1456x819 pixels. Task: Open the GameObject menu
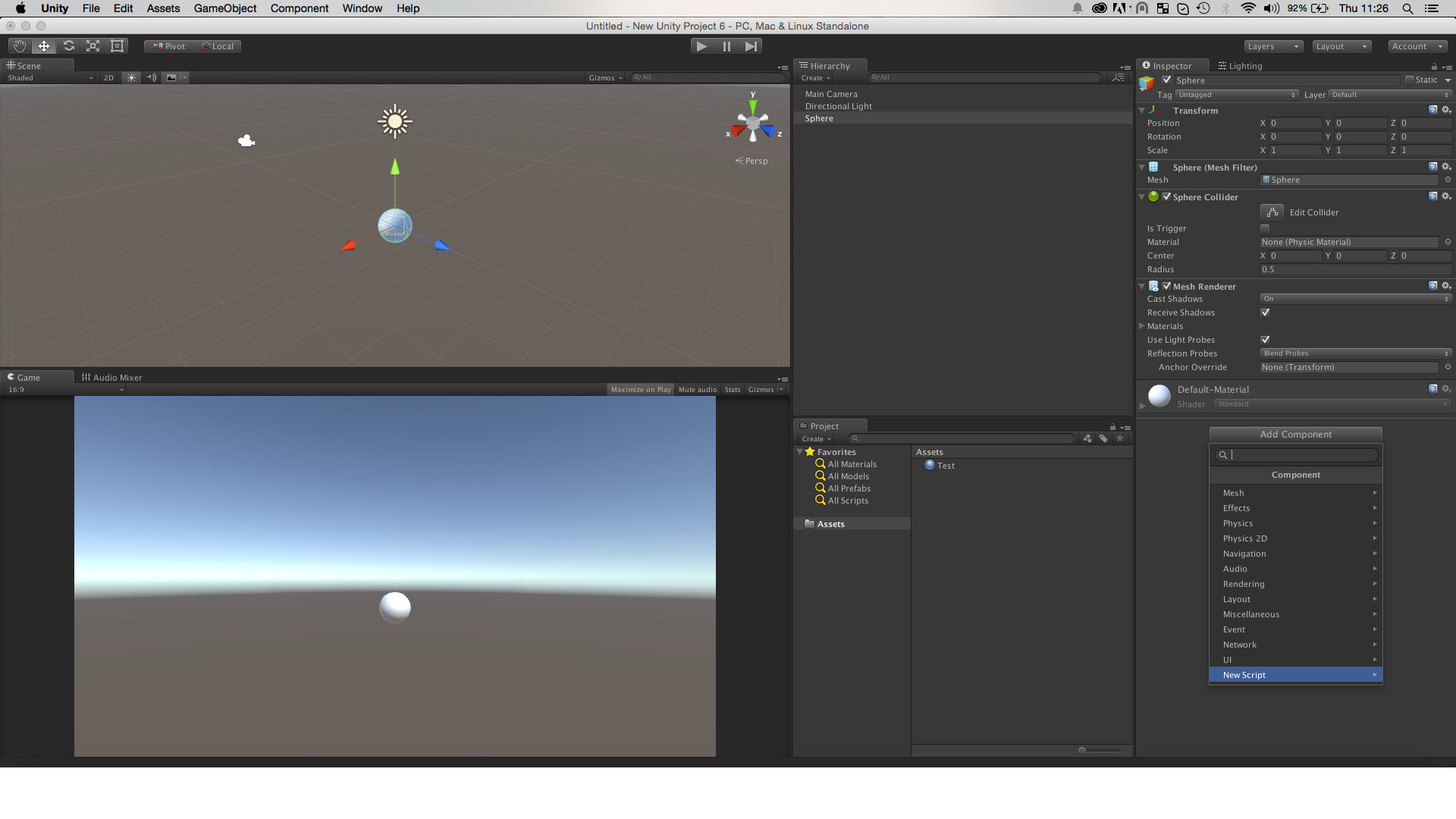[x=224, y=8]
